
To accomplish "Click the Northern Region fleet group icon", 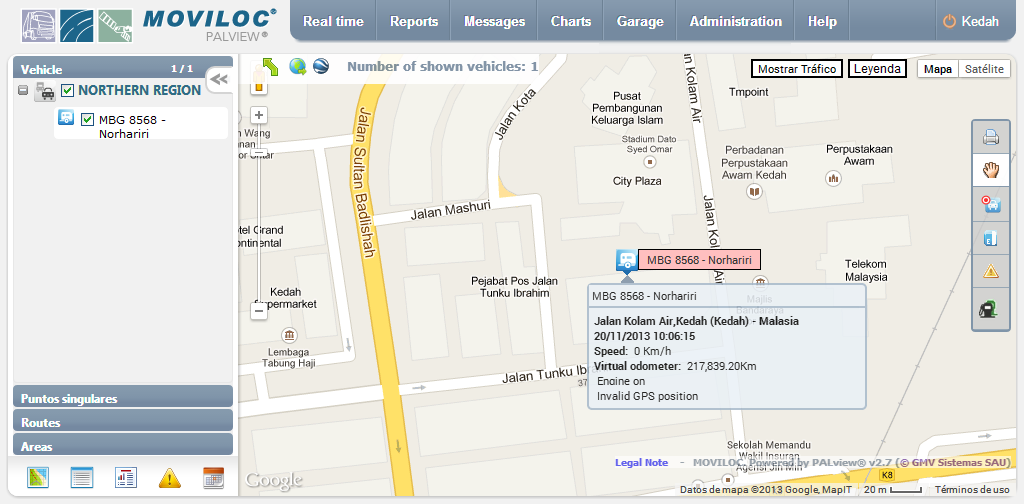I will click(45, 91).
